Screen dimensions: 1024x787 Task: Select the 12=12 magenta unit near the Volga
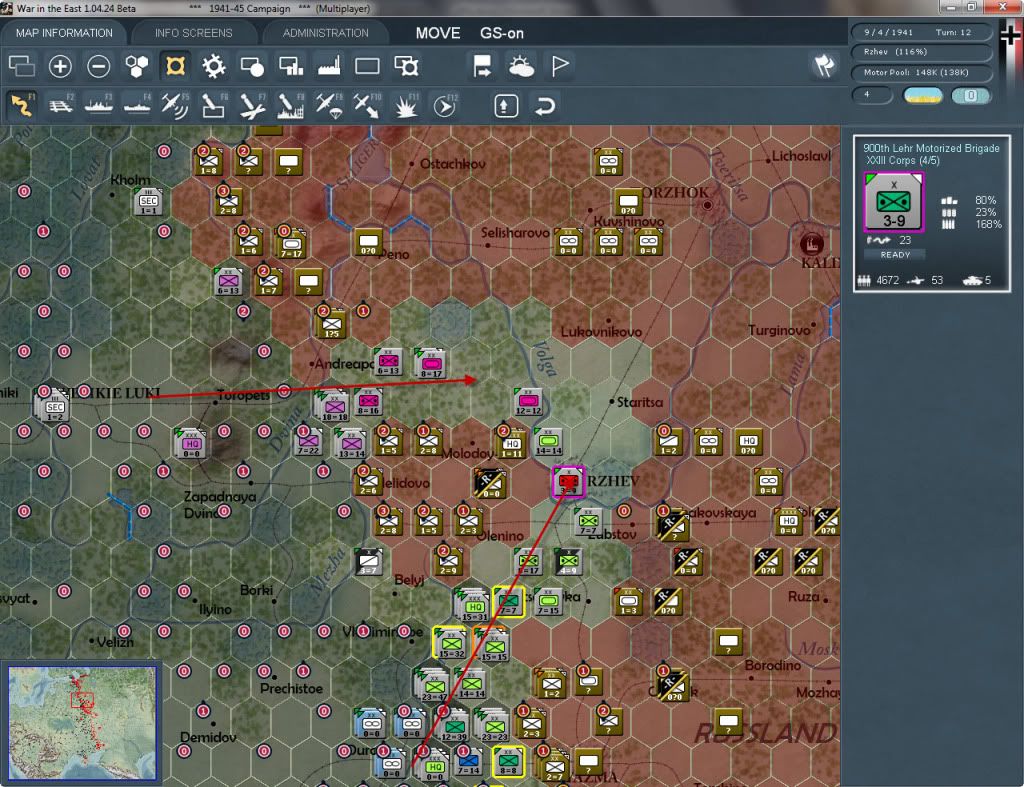pos(528,402)
